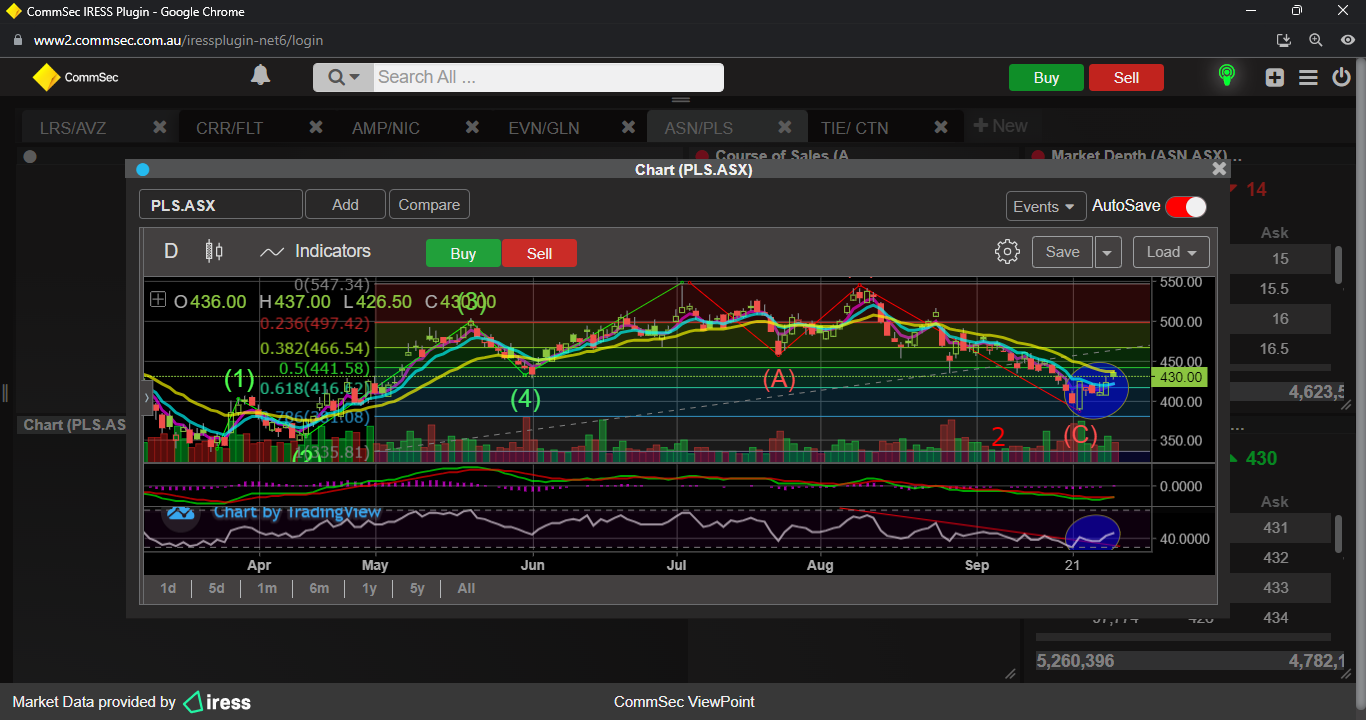The image size is (1366, 720).
Task: Click ask price 15.5 in Market Depth
Action: [x=1274, y=289]
